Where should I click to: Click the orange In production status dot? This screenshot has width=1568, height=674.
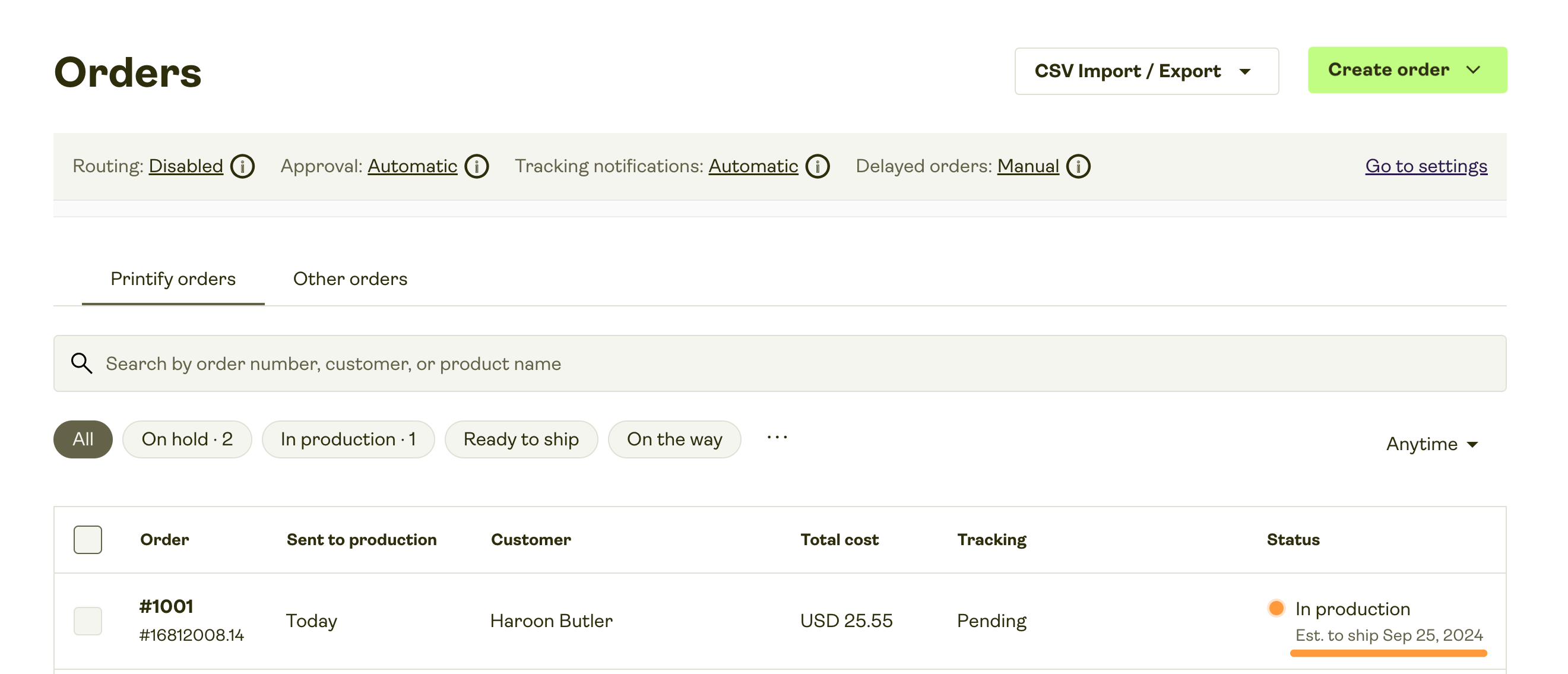point(1276,607)
